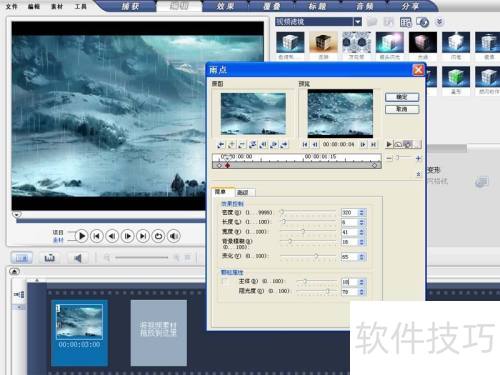The image size is (500, 375).
Task: Go to next frame in main player
Action: click(x=127, y=236)
